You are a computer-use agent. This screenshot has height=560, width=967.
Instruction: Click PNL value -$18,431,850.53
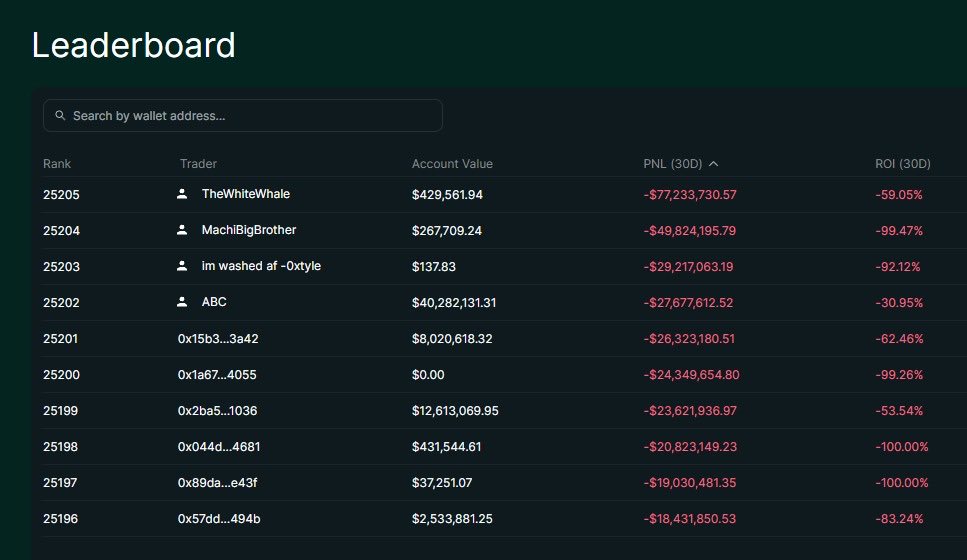[689, 519]
